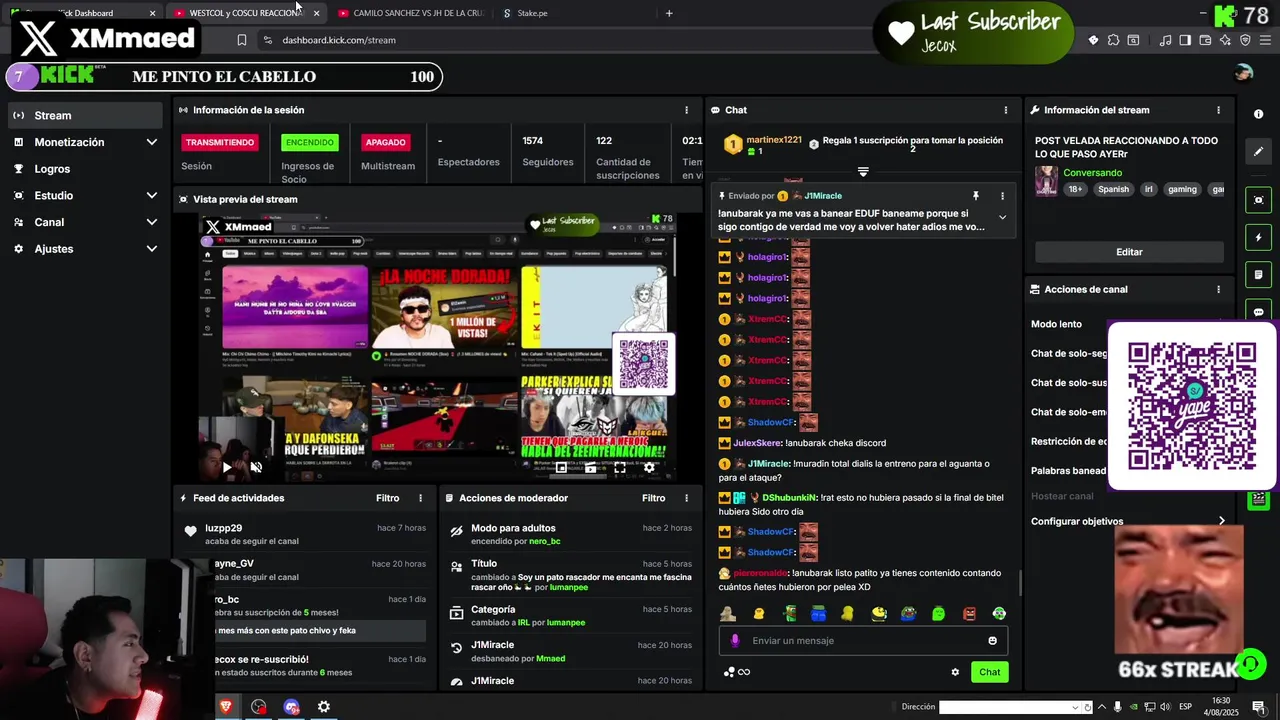Open Brave wallet icon

1205,40
